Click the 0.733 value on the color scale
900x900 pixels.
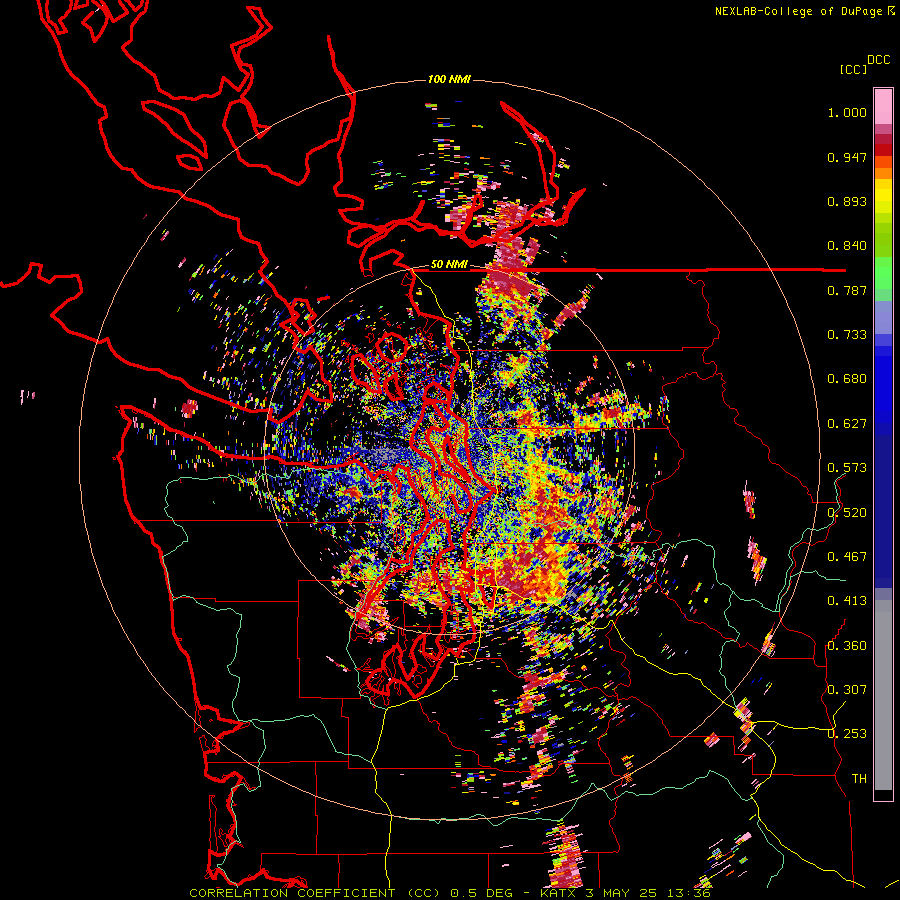tap(847, 335)
